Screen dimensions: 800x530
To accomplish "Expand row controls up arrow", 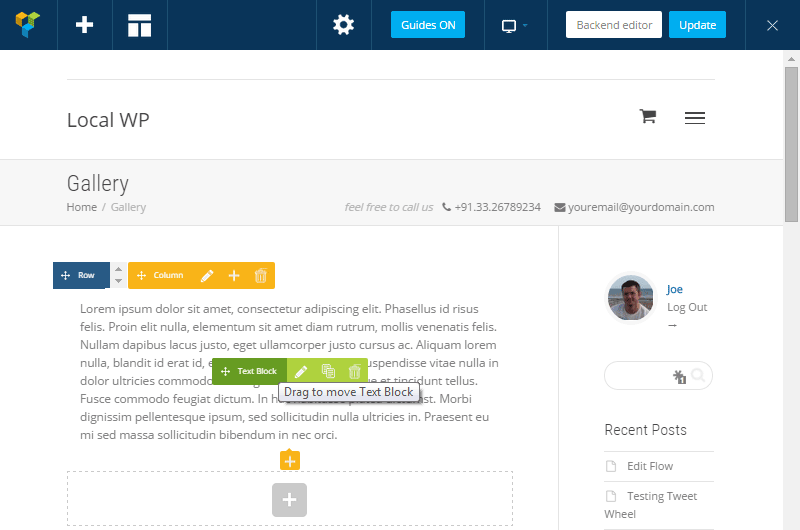I will (118, 269).
